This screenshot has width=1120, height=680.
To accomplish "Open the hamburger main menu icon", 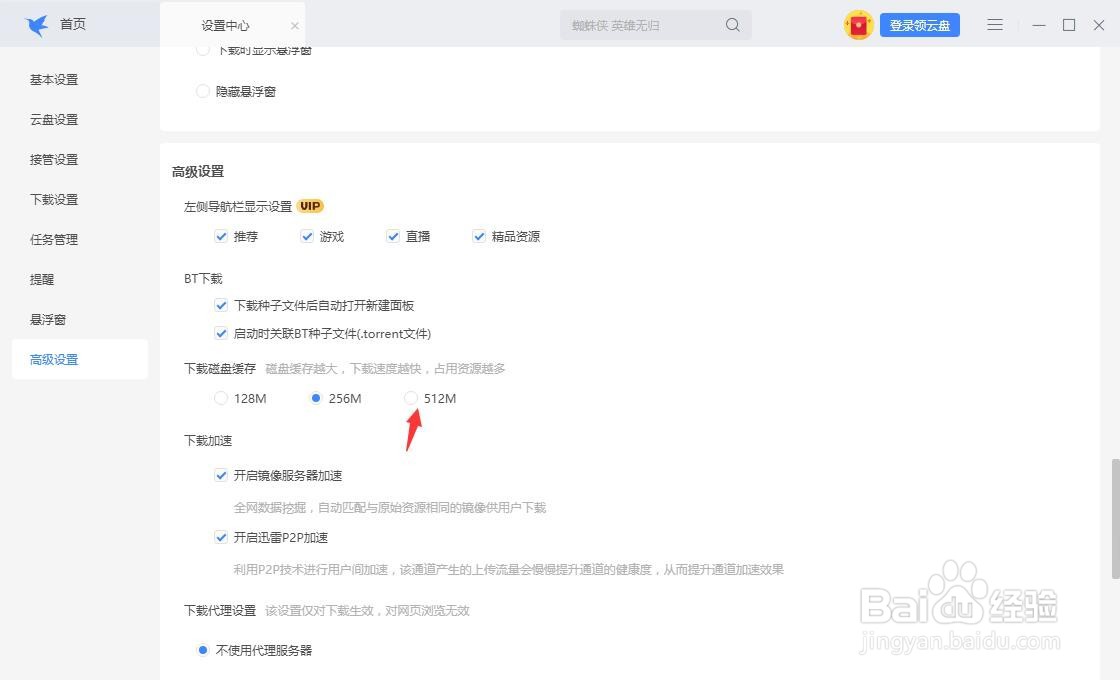I will 995,25.
